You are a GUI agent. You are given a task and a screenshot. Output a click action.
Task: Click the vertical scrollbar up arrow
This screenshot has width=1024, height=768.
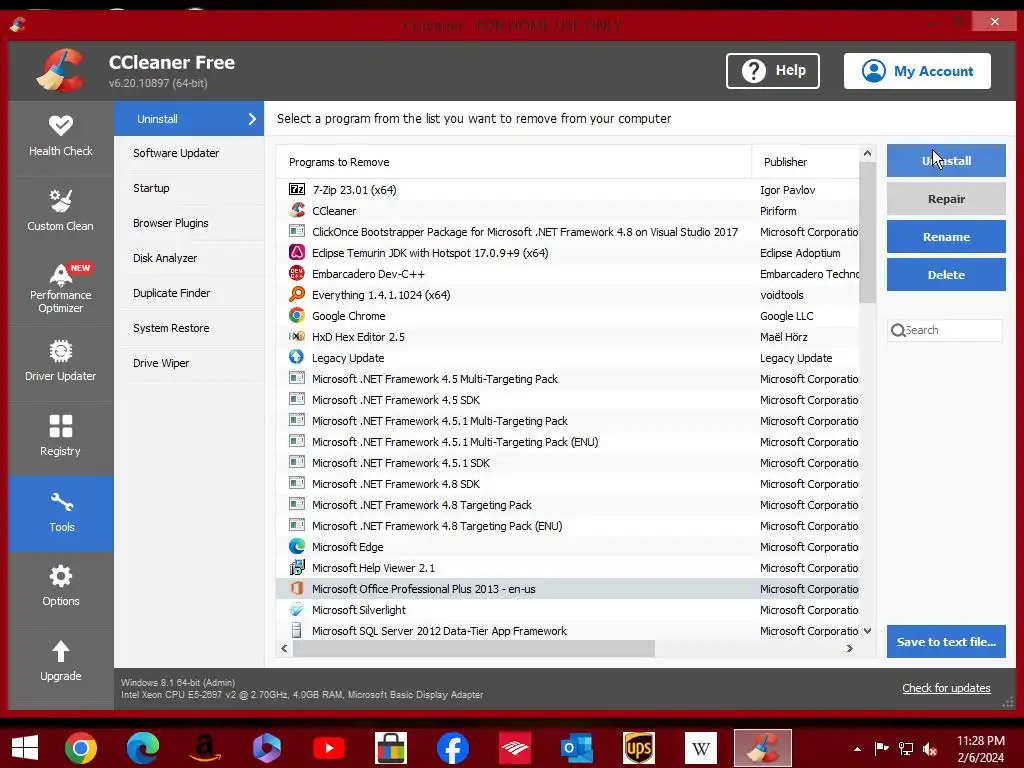coord(867,153)
